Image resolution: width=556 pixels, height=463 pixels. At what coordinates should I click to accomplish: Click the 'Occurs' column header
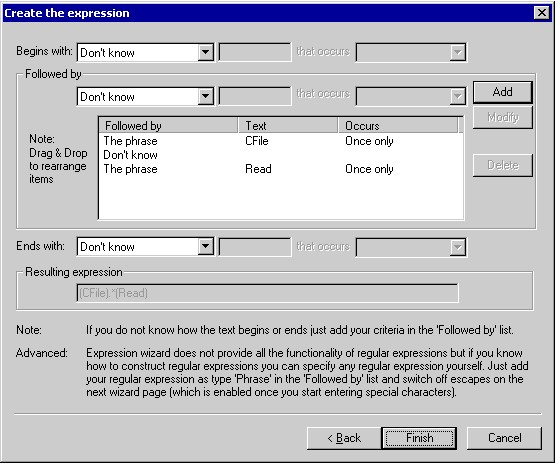(x=398, y=125)
